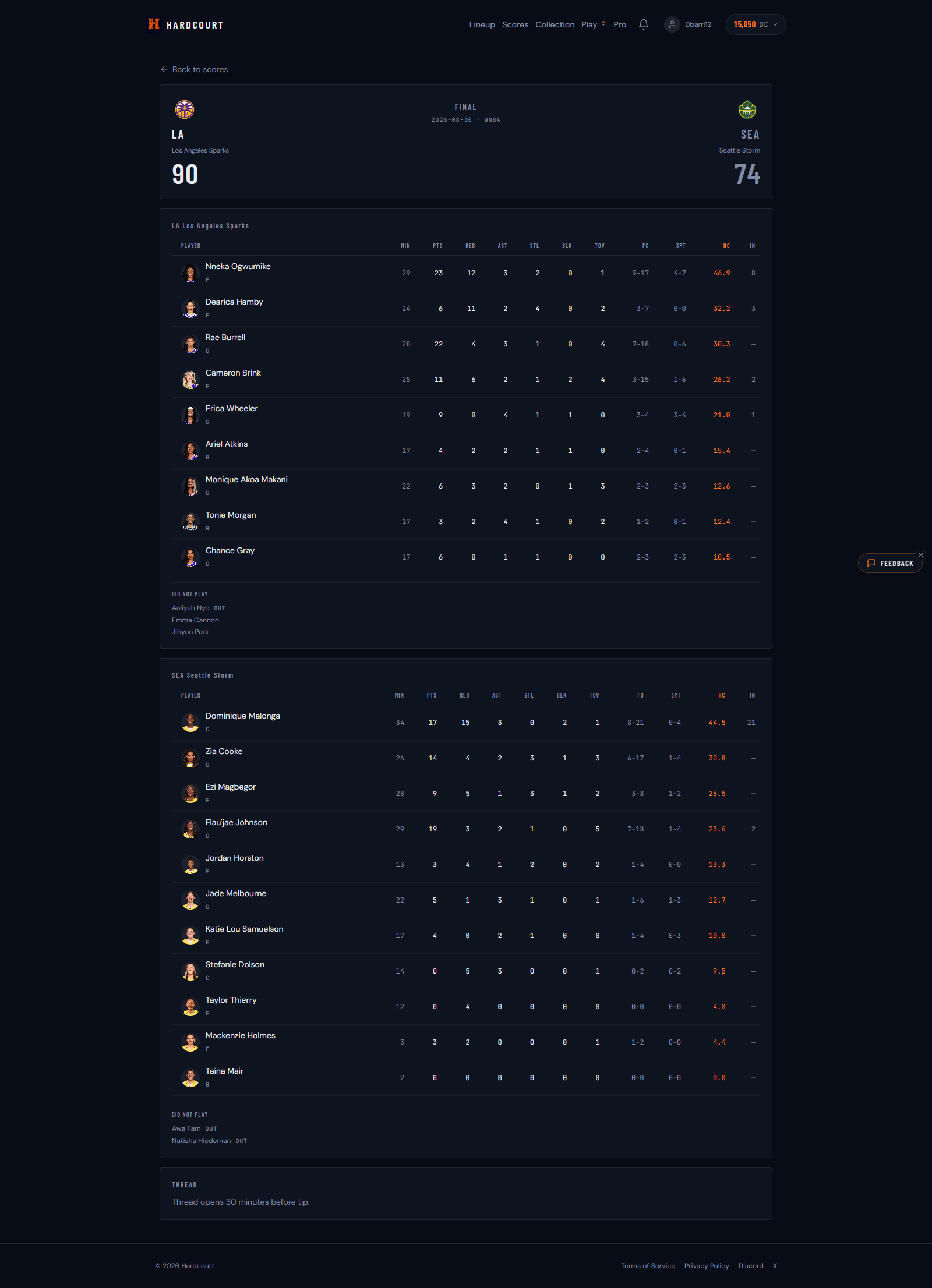Click the LA HC column header
932x1288 pixels.
[726, 246]
